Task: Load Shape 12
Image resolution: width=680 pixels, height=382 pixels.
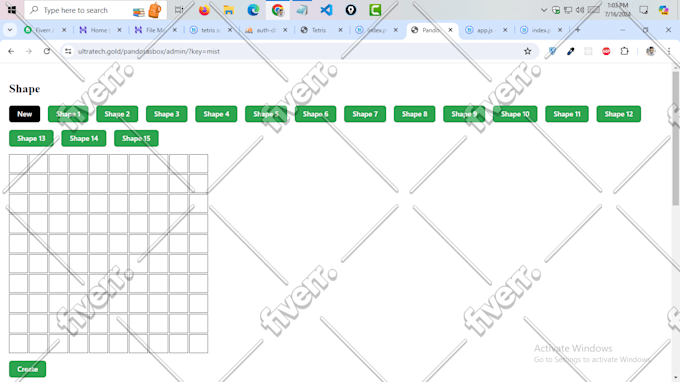Action: click(x=618, y=114)
